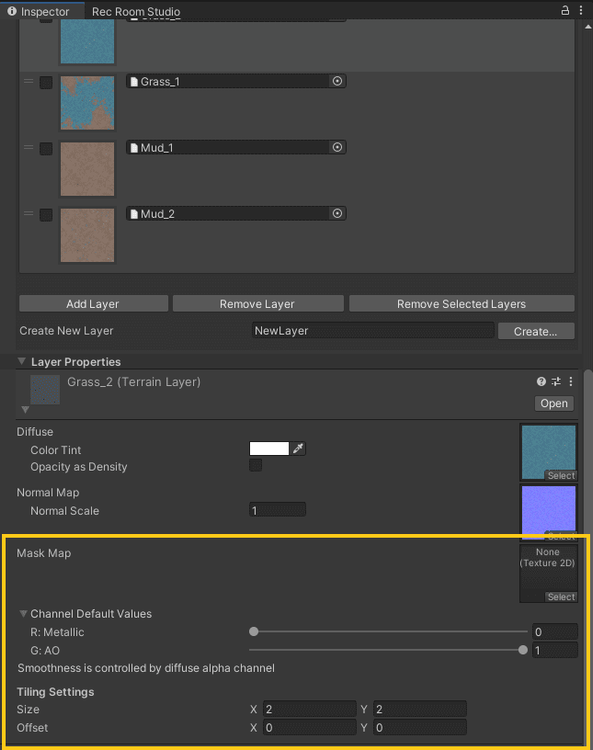
Task: Open presets icon for Grass_2 Terrain Layer
Action: coord(556,381)
